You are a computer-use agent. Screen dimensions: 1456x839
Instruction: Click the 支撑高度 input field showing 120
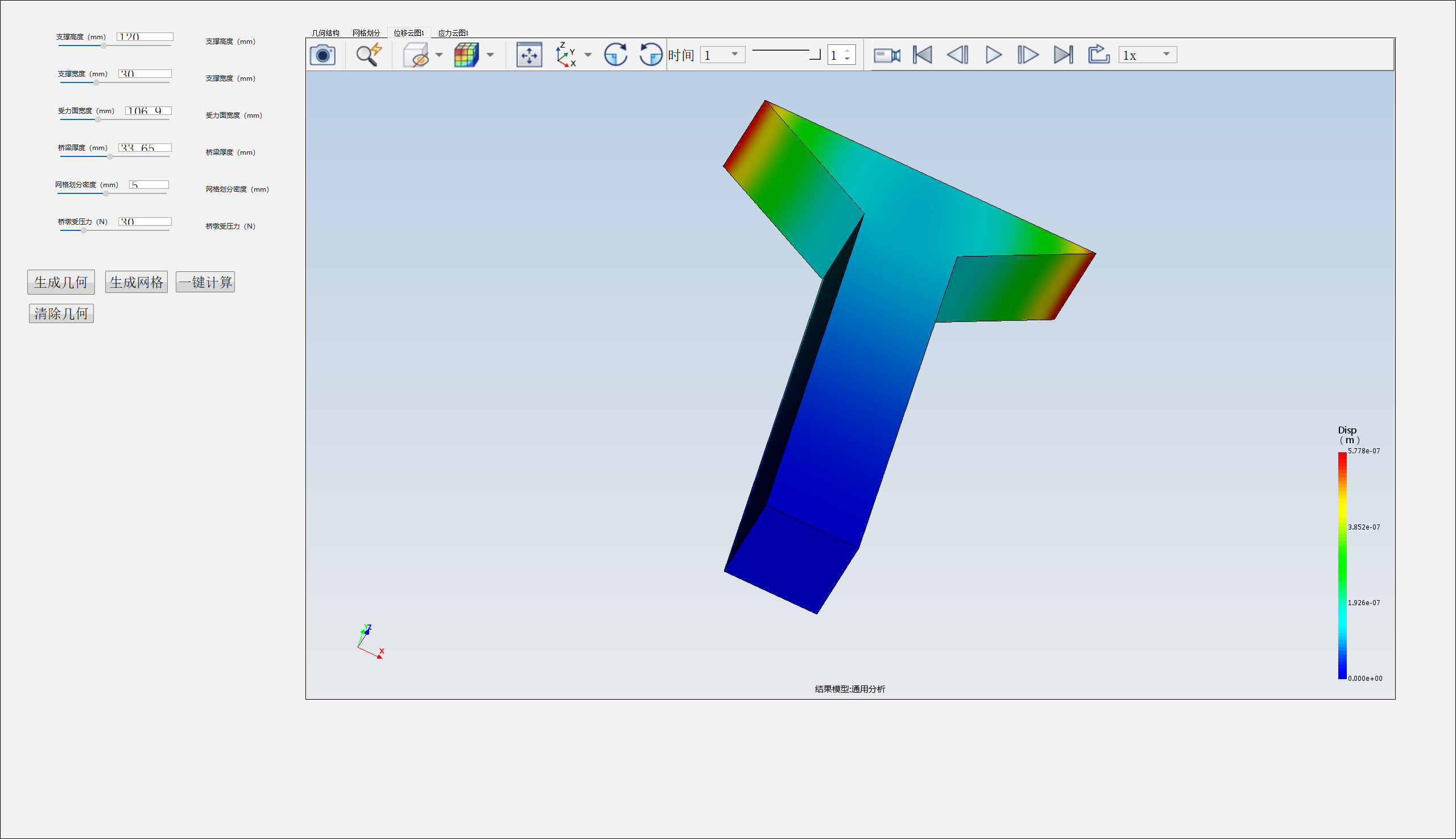[144, 36]
